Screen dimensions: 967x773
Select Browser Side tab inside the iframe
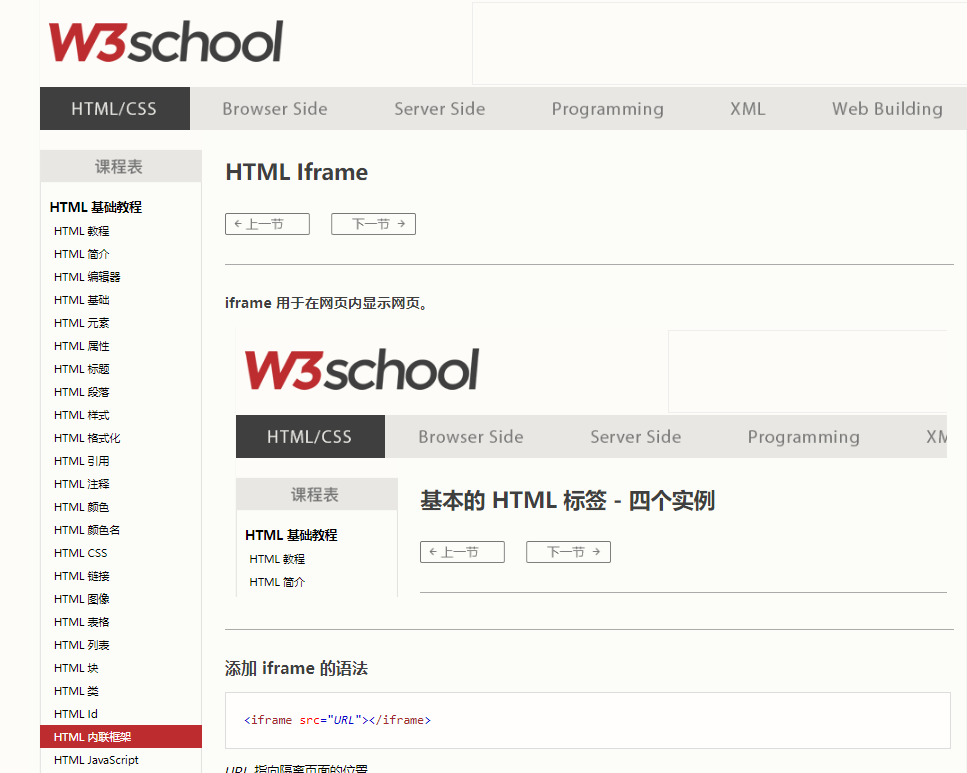coord(471,437)
